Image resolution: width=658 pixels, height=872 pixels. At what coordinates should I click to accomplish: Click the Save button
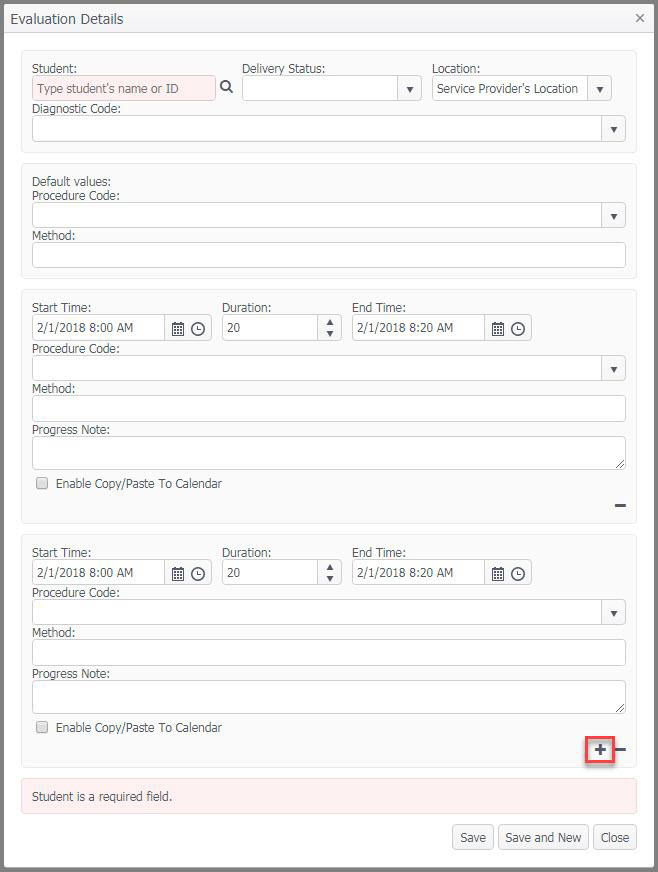click(x=473, y=837)
